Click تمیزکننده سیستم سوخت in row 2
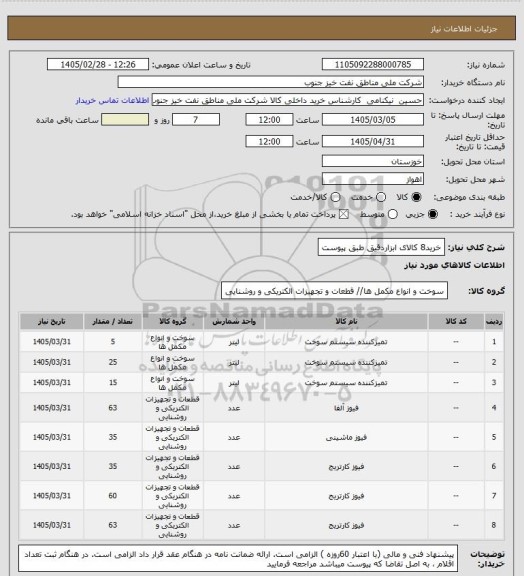Image resolution: width=524 pixels, height=576 pixels. (x=346, y=362)
